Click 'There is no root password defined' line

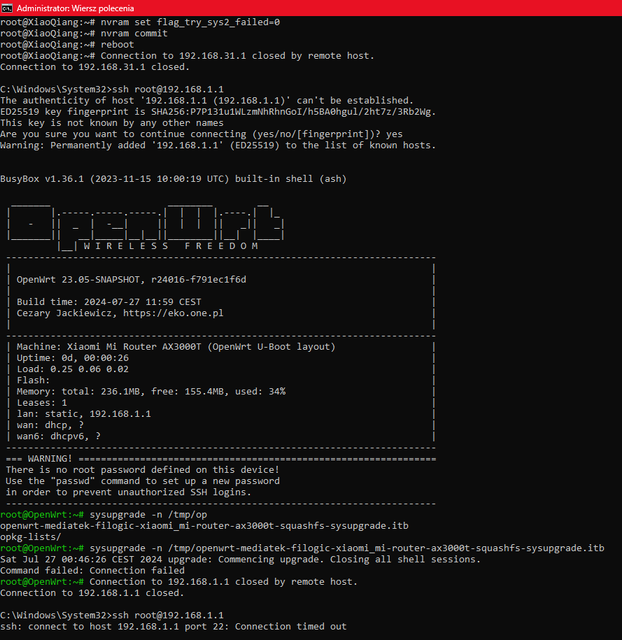(x=142, y=470)
